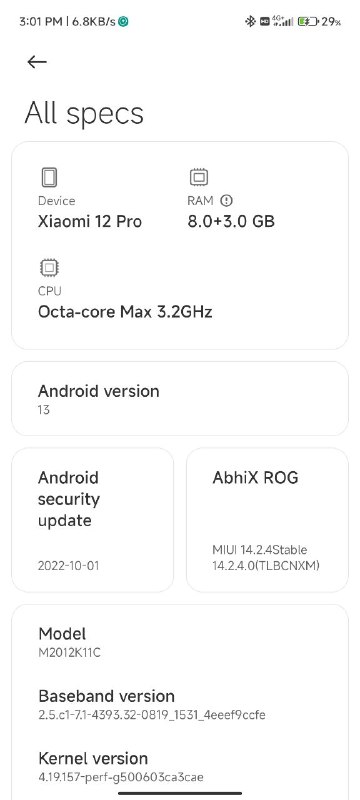Image resolution: width=360 pixels, height=800 pixels.
Task: Tap the 8.0+3.0 GB RAM value
Action: click(x=231, y=221)
